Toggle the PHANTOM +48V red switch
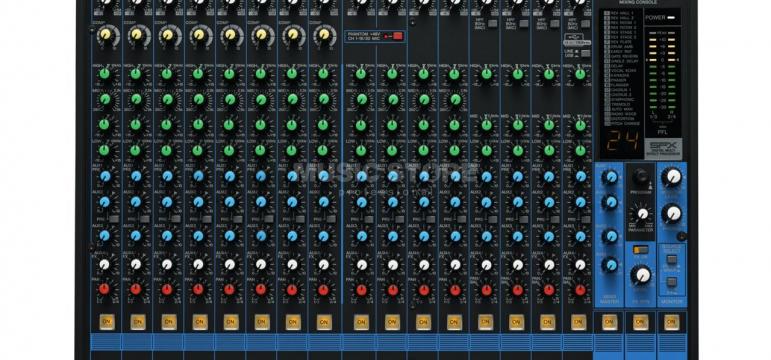This screenshot has width=771, height=360. pyautogui.click(x=398, y=35)
